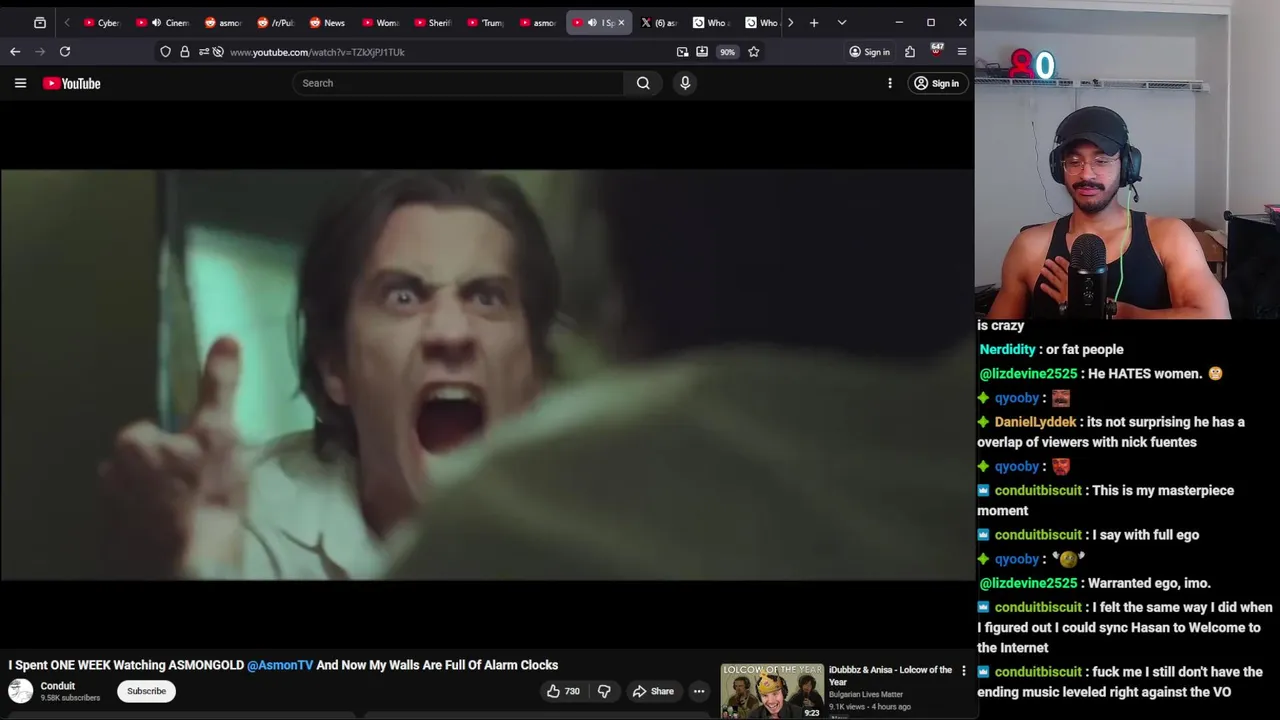The height and width of the screenshot is (720, 1280).
Task: Open a new browser tab
Action: [x=814, y=22]
